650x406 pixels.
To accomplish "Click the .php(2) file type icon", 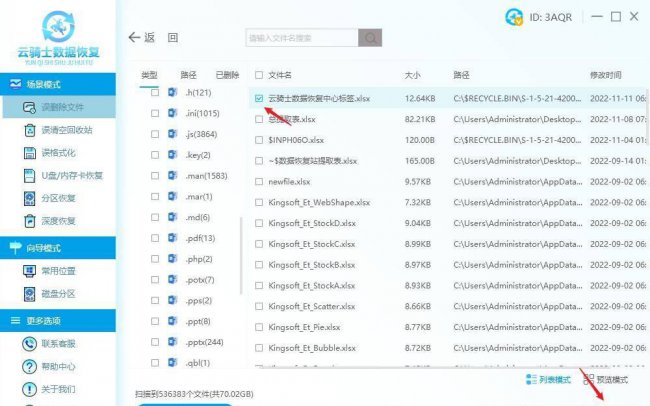I will coord(172,259).
